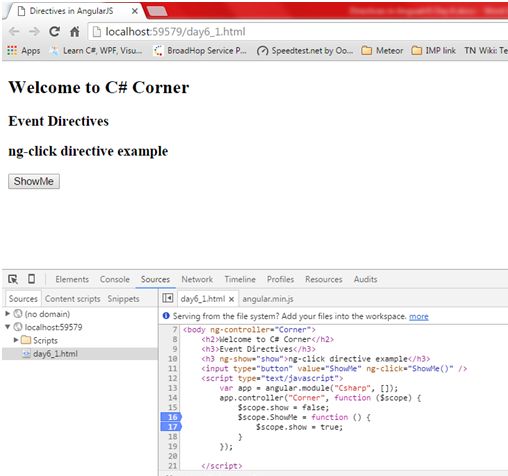
Task: Click the 'ng-click directive example' heading
Action: point(88,151)
